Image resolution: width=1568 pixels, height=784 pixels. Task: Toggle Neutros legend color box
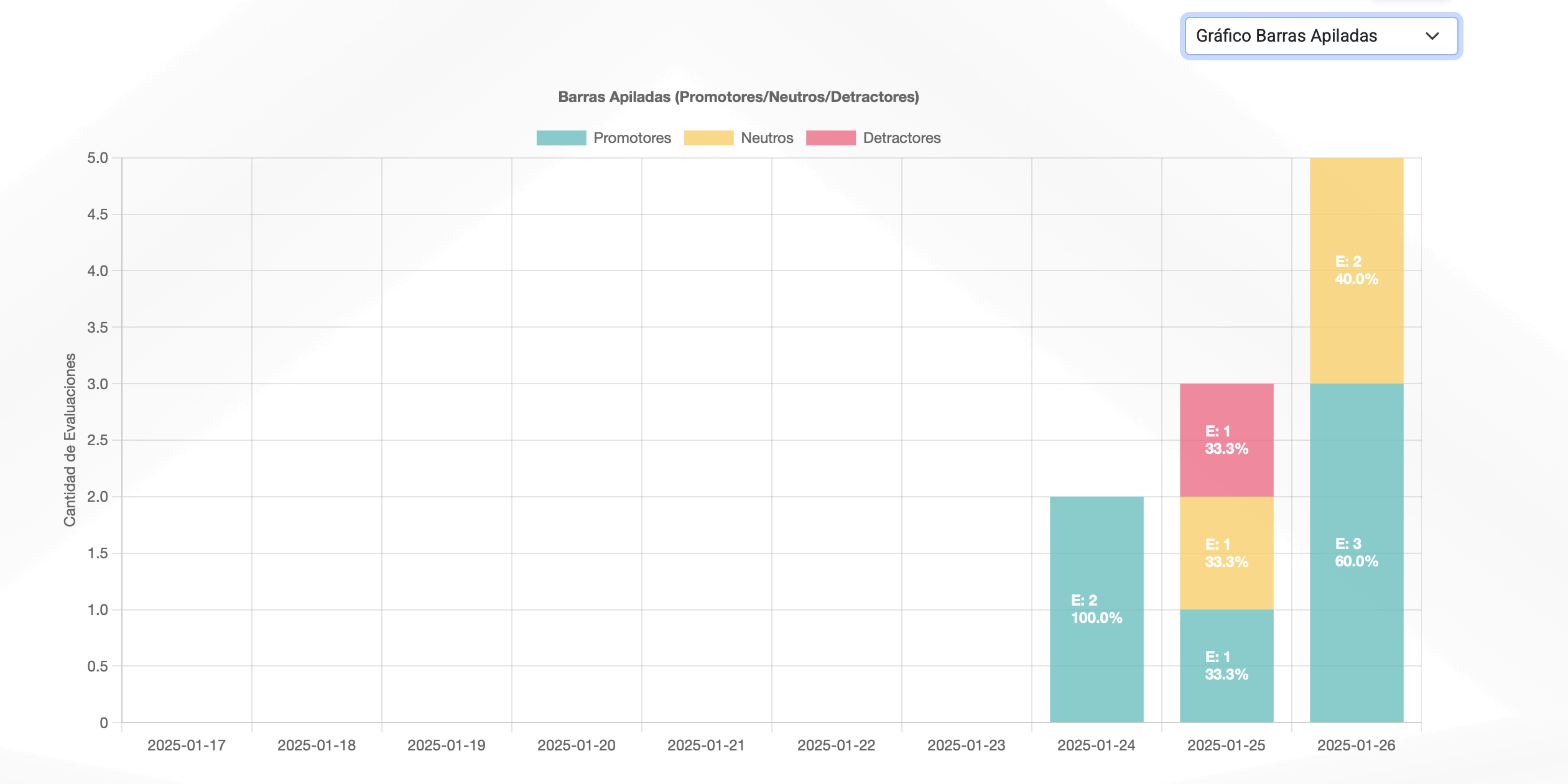point(708,138)
